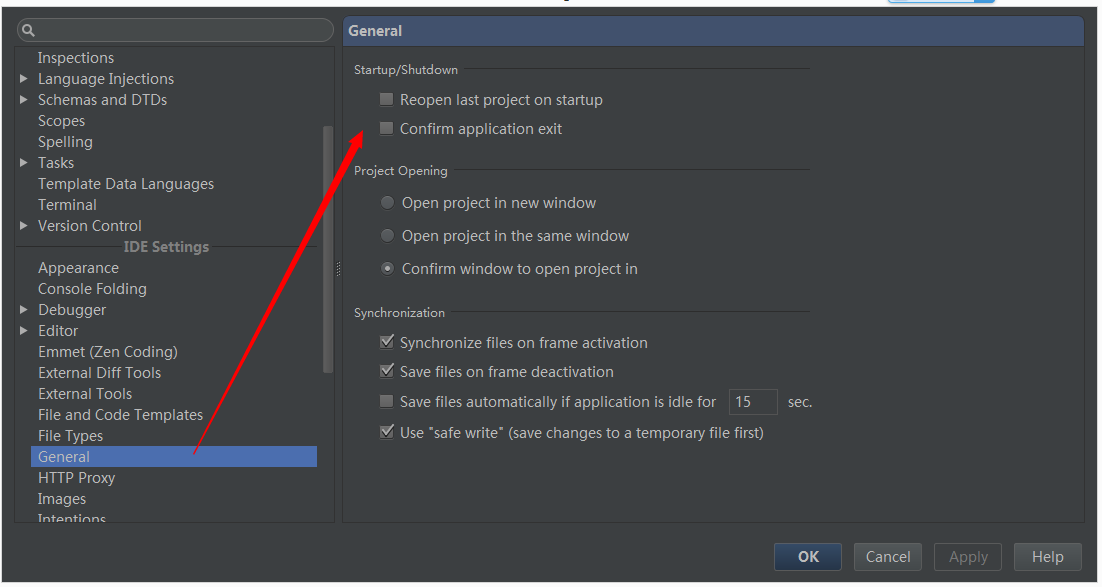Expand the Editor settings node
Image resolution: width=1102 pixels, height=587 pixels.
click(x=24, y=331)
